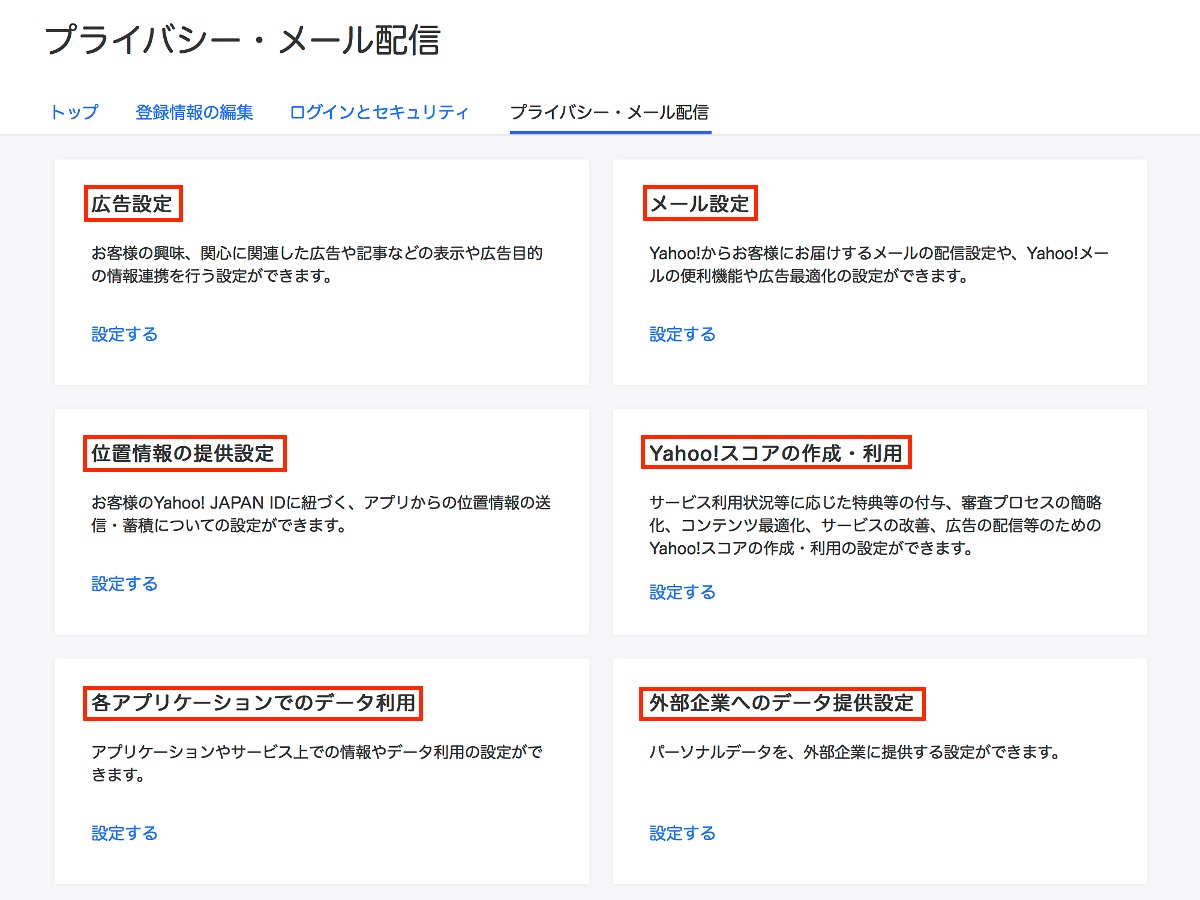Click description text beginning お客様の興味、関心に関連した広告
Viewport: 1200px width, 900px height.
(317, 265)
